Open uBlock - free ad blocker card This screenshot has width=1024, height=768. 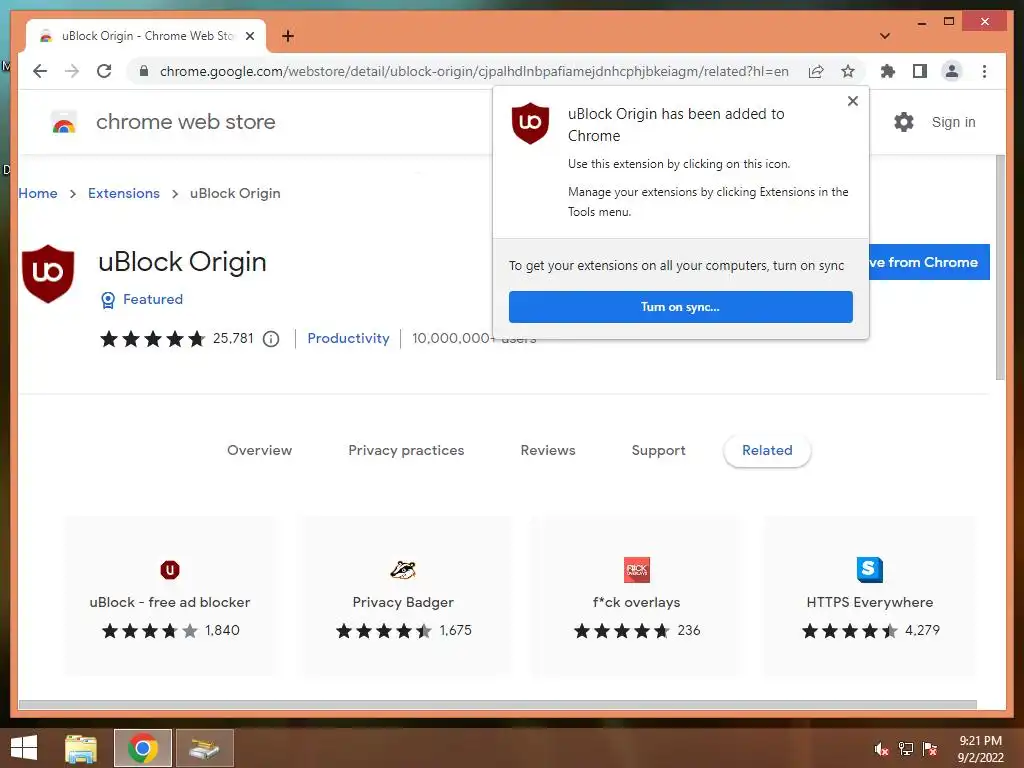pos(170,596)
